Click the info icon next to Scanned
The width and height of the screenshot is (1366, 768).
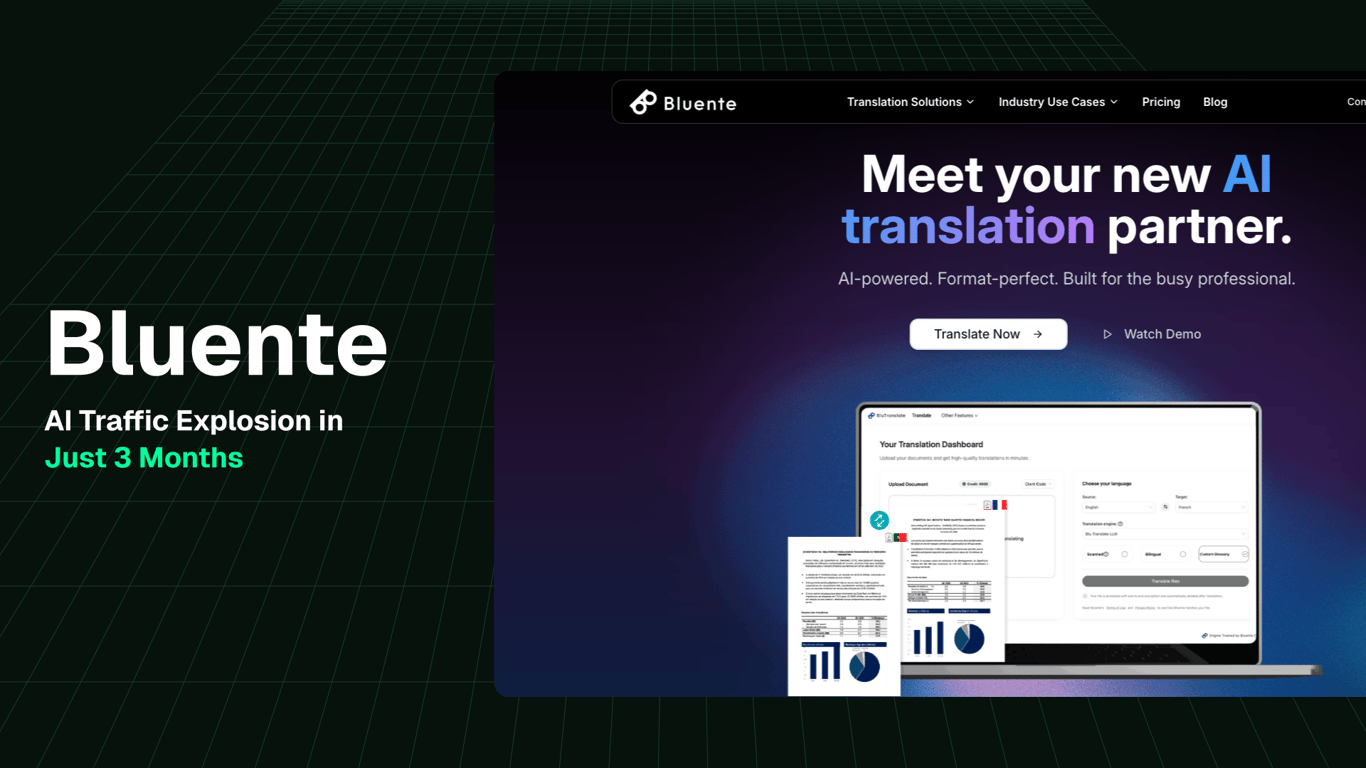click(1106, 554)
